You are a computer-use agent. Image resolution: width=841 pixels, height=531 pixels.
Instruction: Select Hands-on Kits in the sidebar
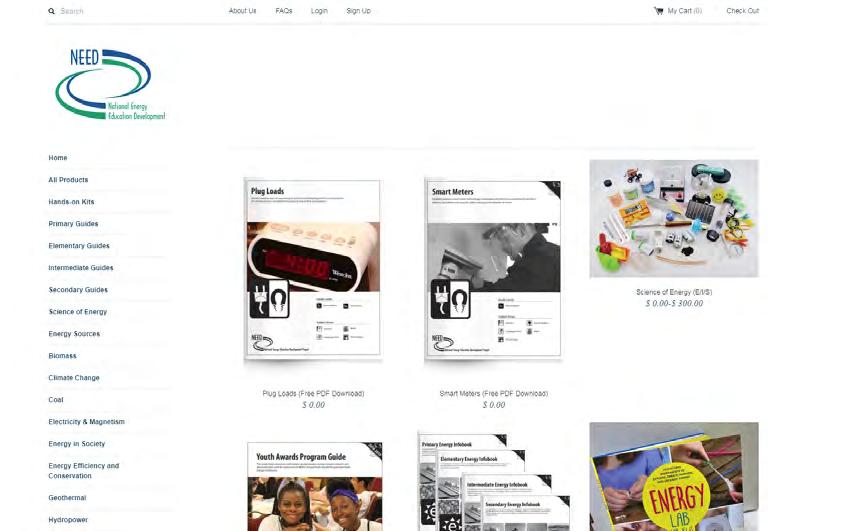coord(71,202)
